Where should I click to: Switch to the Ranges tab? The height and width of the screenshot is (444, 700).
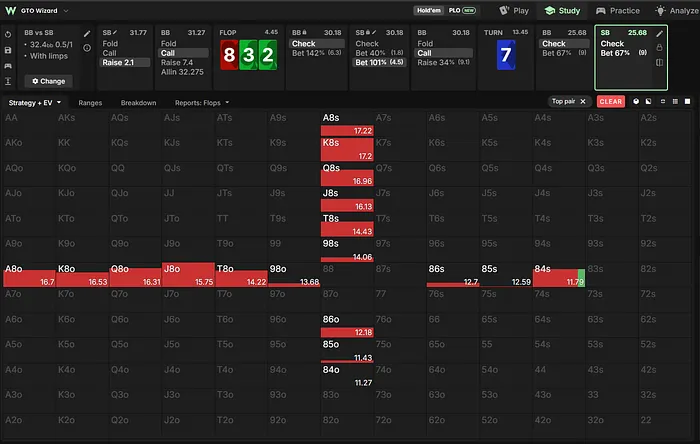[90, 103]
